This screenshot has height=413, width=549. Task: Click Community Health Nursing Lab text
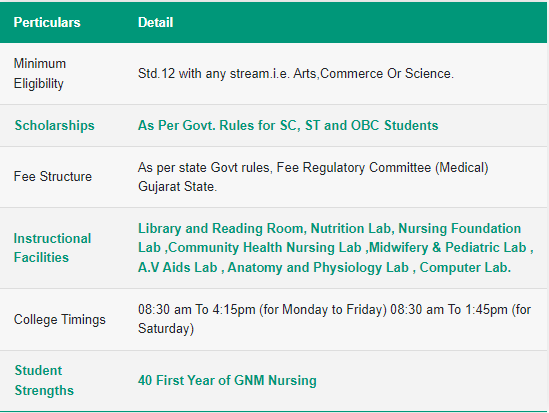click(x=265, y=248)
